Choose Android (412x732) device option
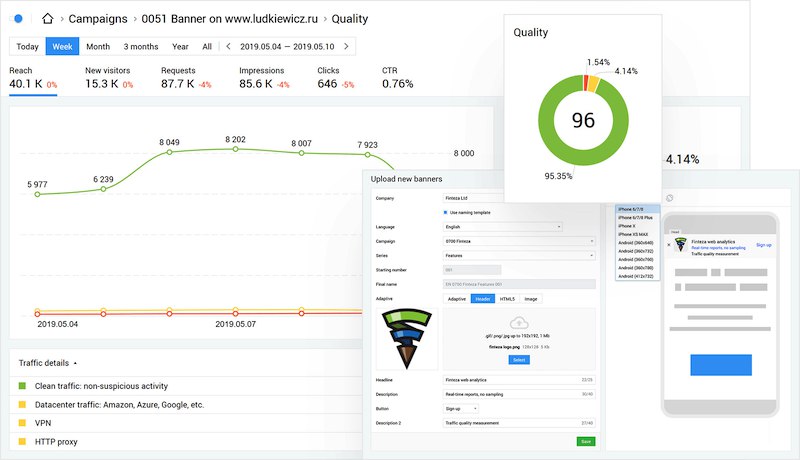The height and width of the screenshot is (460, 800). pyautogui.click(x=637, y=276)
